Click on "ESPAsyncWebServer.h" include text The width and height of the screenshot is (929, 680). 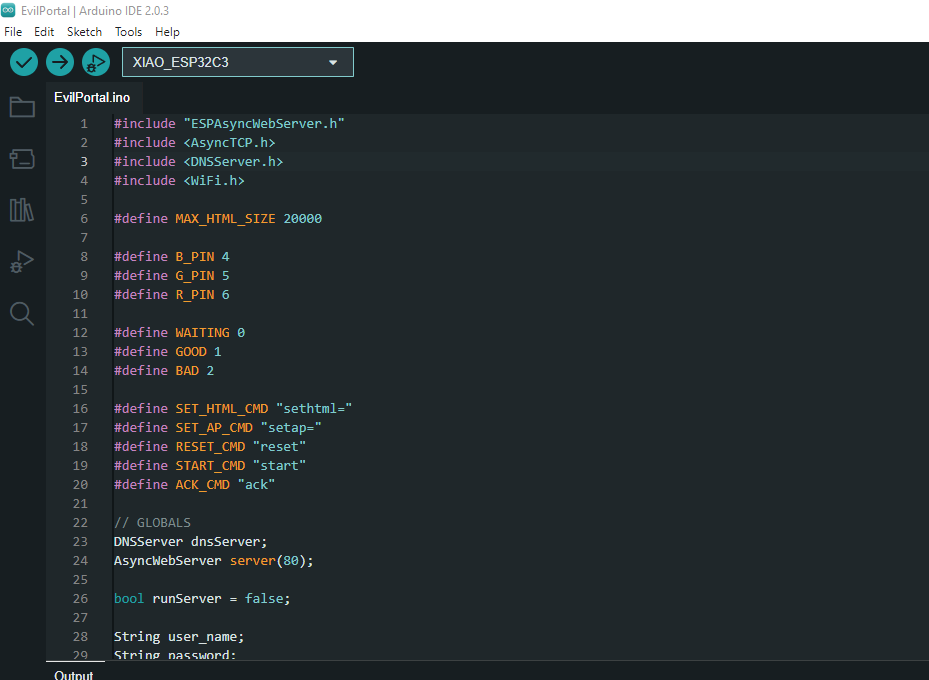(264, 123)
